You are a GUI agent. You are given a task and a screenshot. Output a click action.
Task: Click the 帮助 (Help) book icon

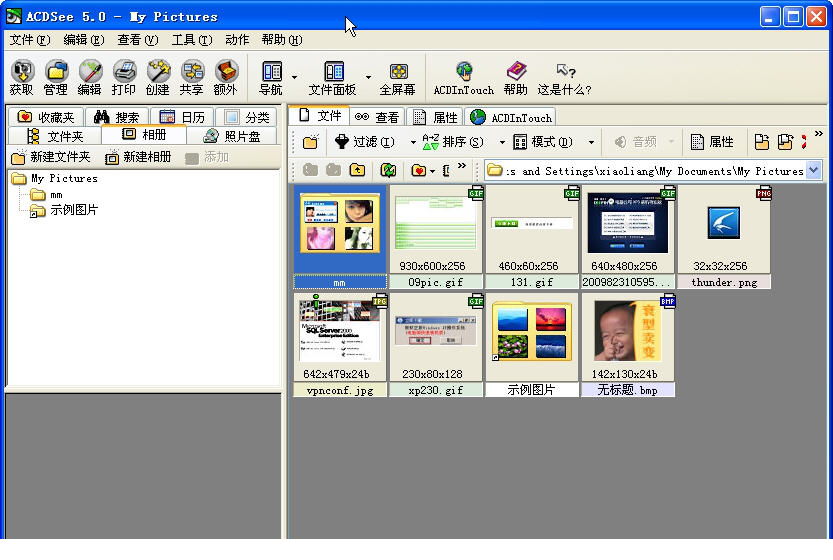(515, 76)
